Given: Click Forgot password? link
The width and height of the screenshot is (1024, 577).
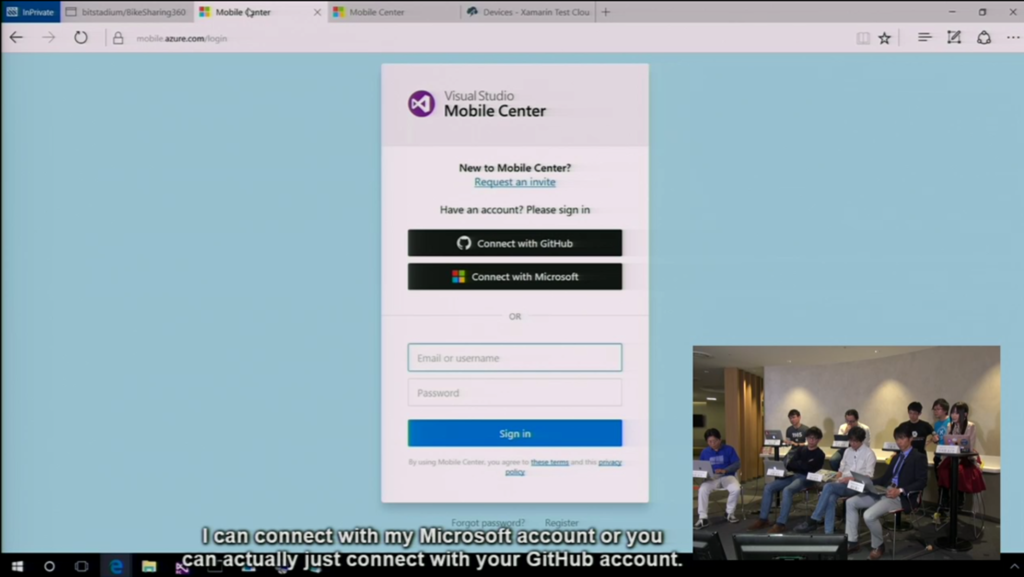Looking at the screenshot, I should pyautogui.click(x=488, y=523).
